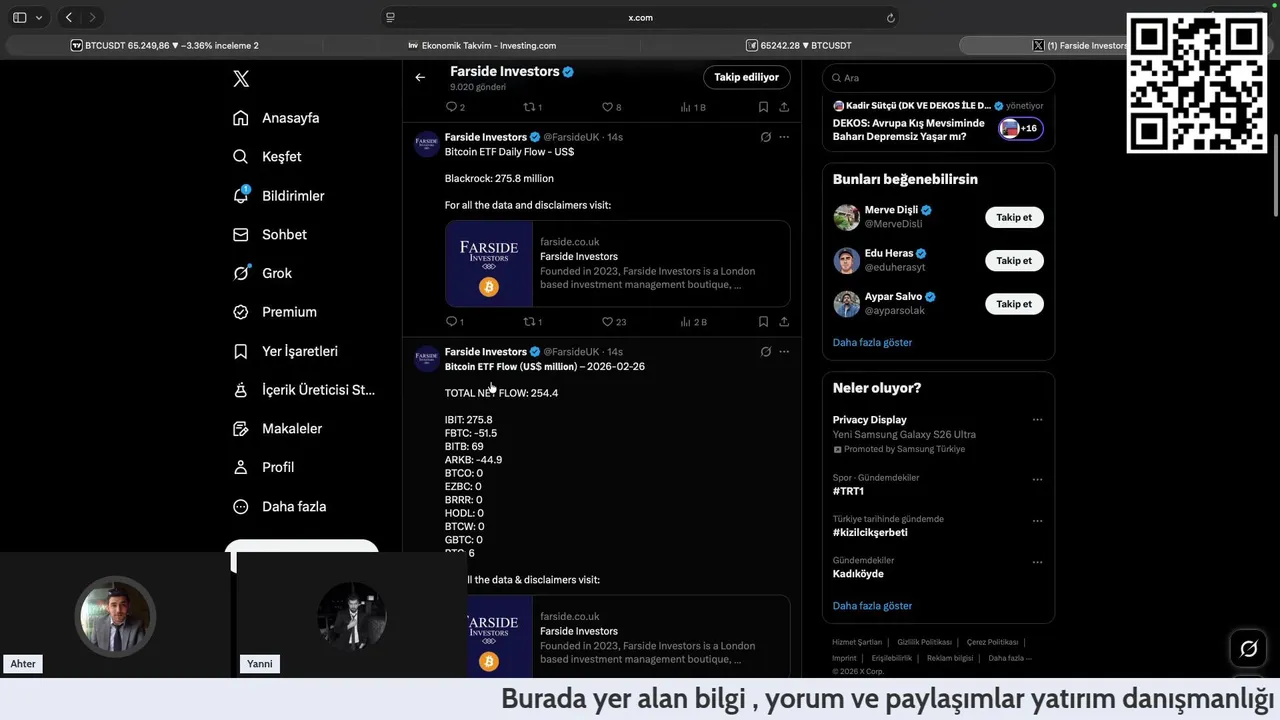Bookmark the Blackrock 275.8 million post
Screen dimensions: 1280x720
[763, 322]
